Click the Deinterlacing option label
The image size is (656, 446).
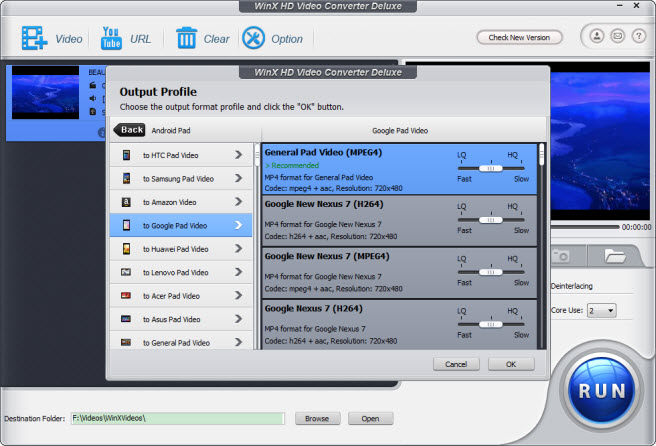click(571, 287)
